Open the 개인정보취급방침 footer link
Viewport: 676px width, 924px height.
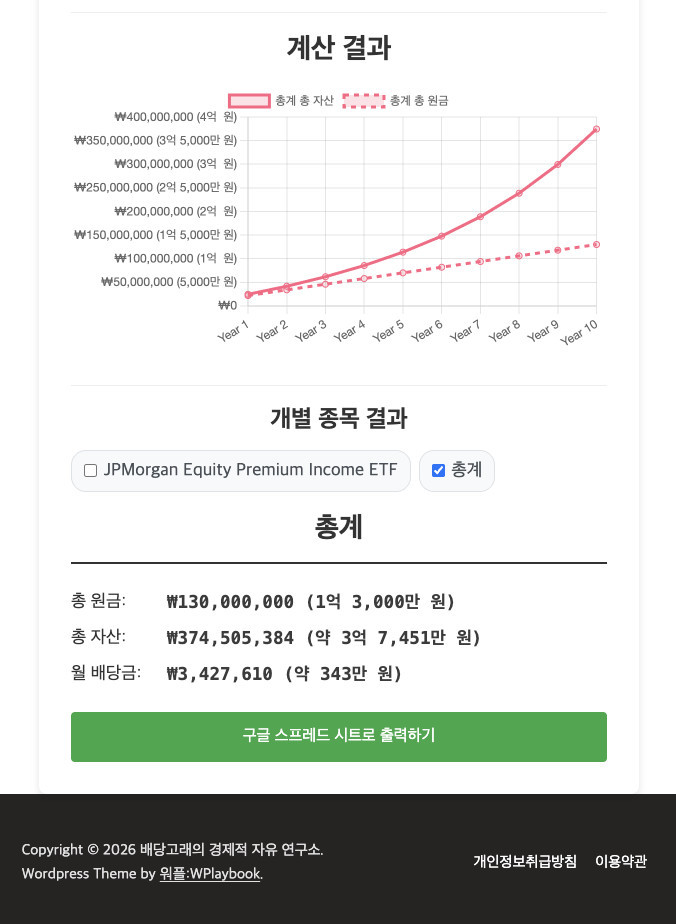point(525,861)
